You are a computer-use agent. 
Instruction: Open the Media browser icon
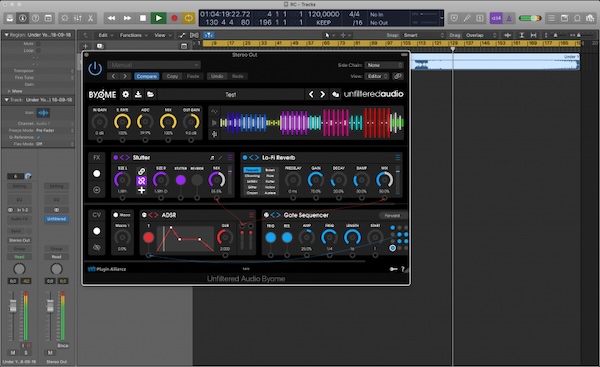coord(590,18)
